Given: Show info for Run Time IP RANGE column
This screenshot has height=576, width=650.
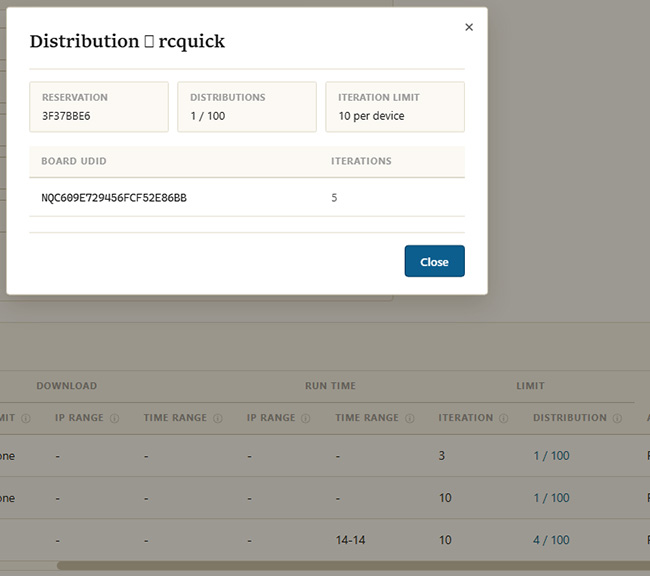Looking at the screenshot, I should (x=306, y=418).
